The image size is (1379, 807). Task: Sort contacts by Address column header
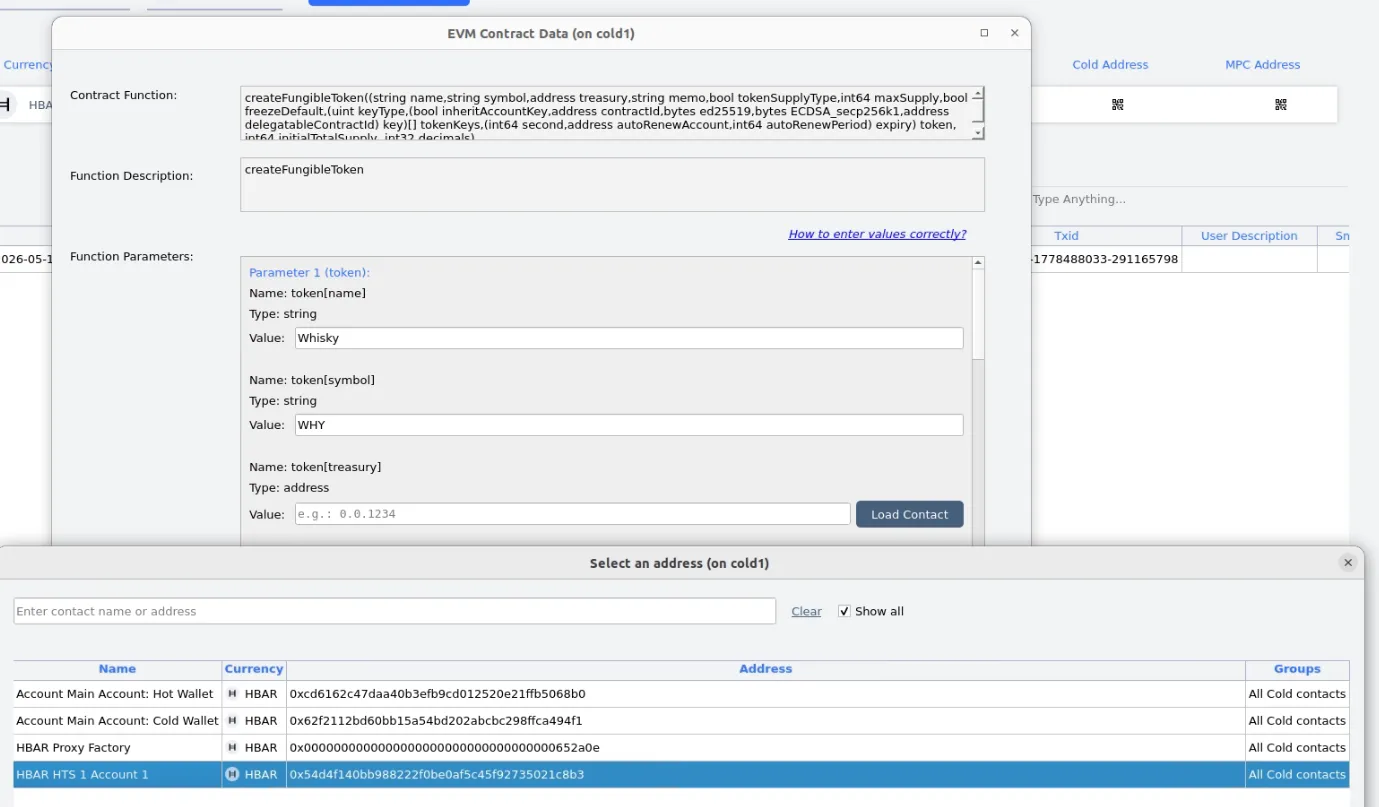(766, 669)
